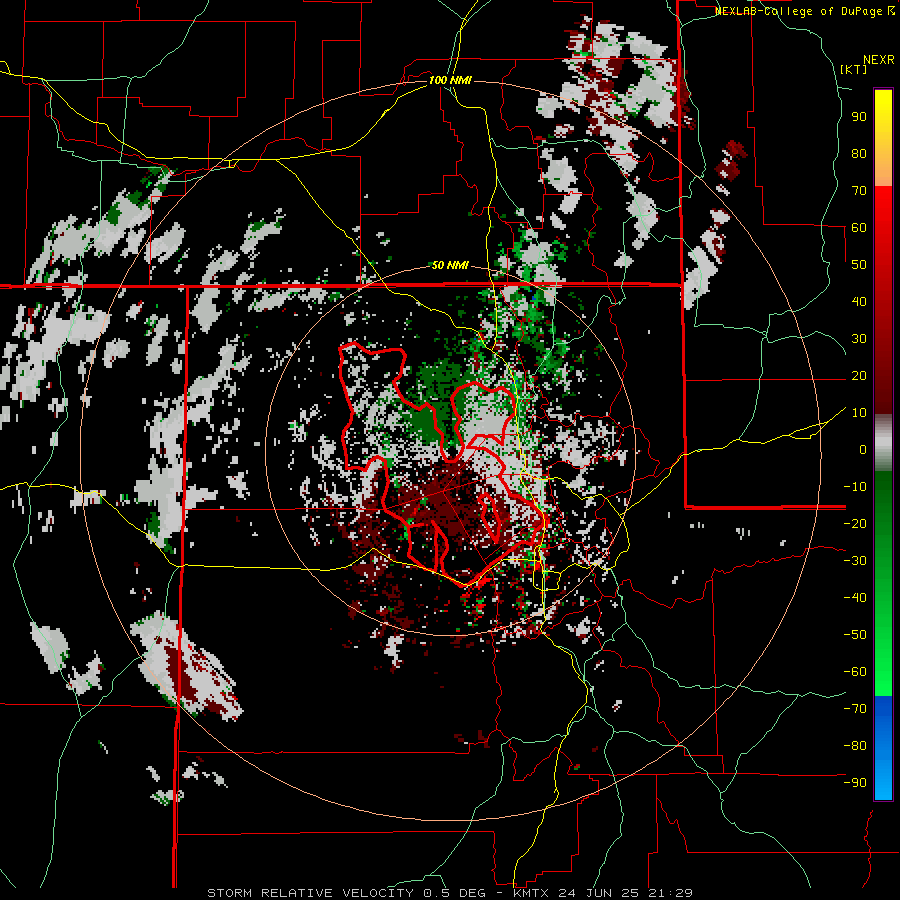Select the -50 value on the velocity scale
The height and width of the screenshot is (900, 900).
point(855,635)
